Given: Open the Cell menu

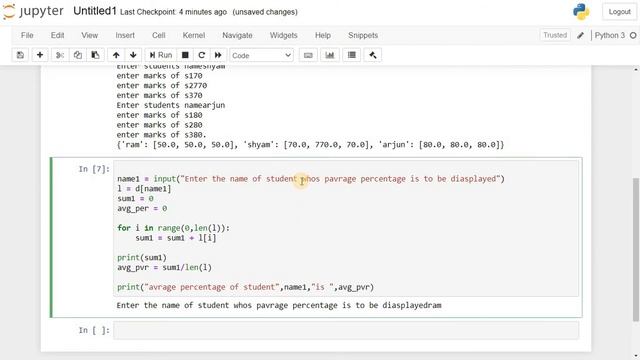Looking at the screenshot, I should tap(159, 35).
